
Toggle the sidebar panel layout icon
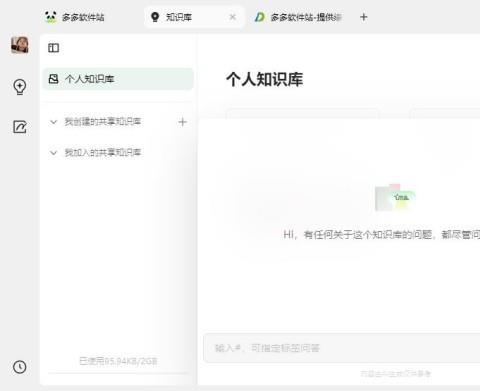53,48
